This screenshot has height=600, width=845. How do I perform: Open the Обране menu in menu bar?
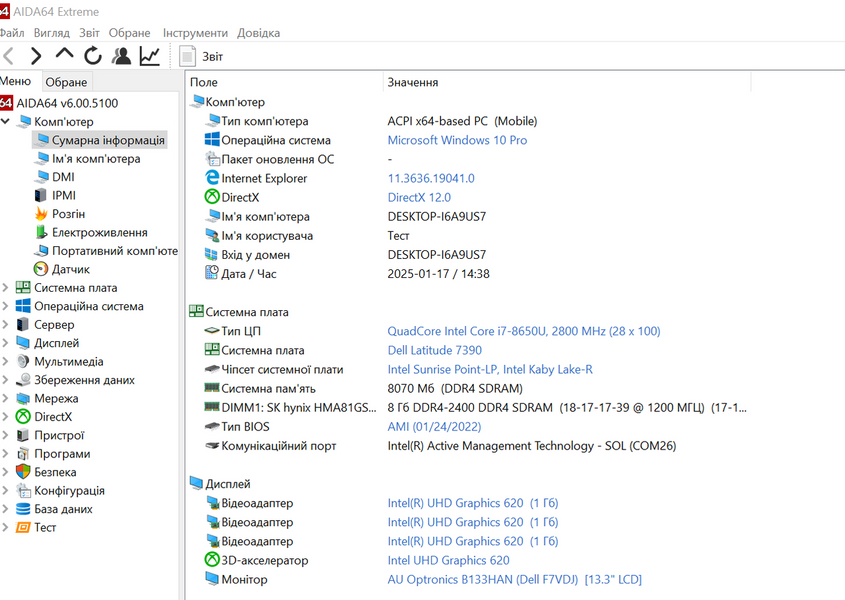point(129,33)
